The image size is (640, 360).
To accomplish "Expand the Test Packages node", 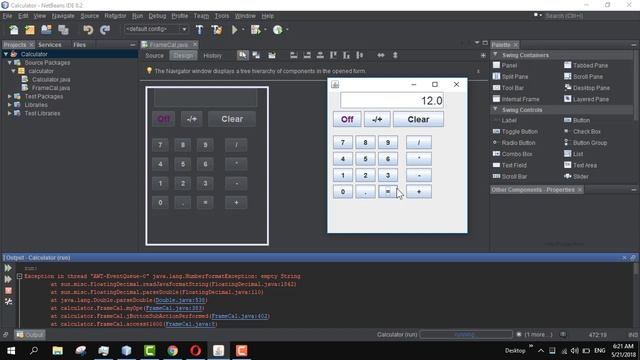I will [x=9, y=96].
